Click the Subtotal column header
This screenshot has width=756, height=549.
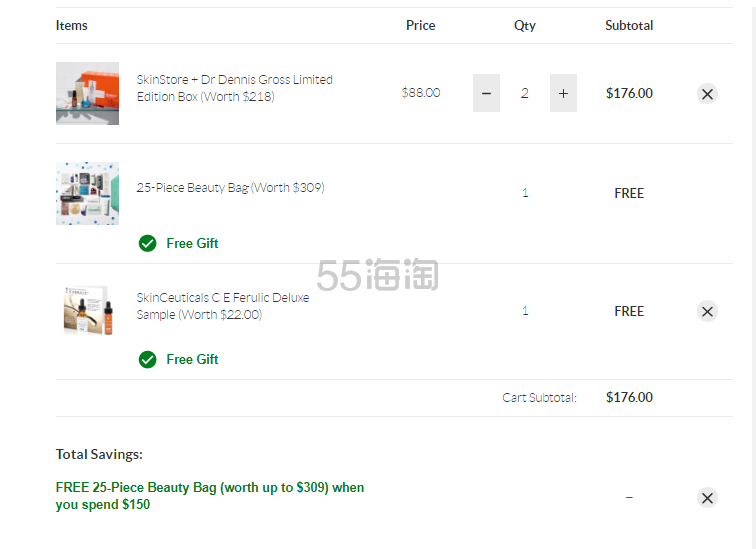(629, 25)
